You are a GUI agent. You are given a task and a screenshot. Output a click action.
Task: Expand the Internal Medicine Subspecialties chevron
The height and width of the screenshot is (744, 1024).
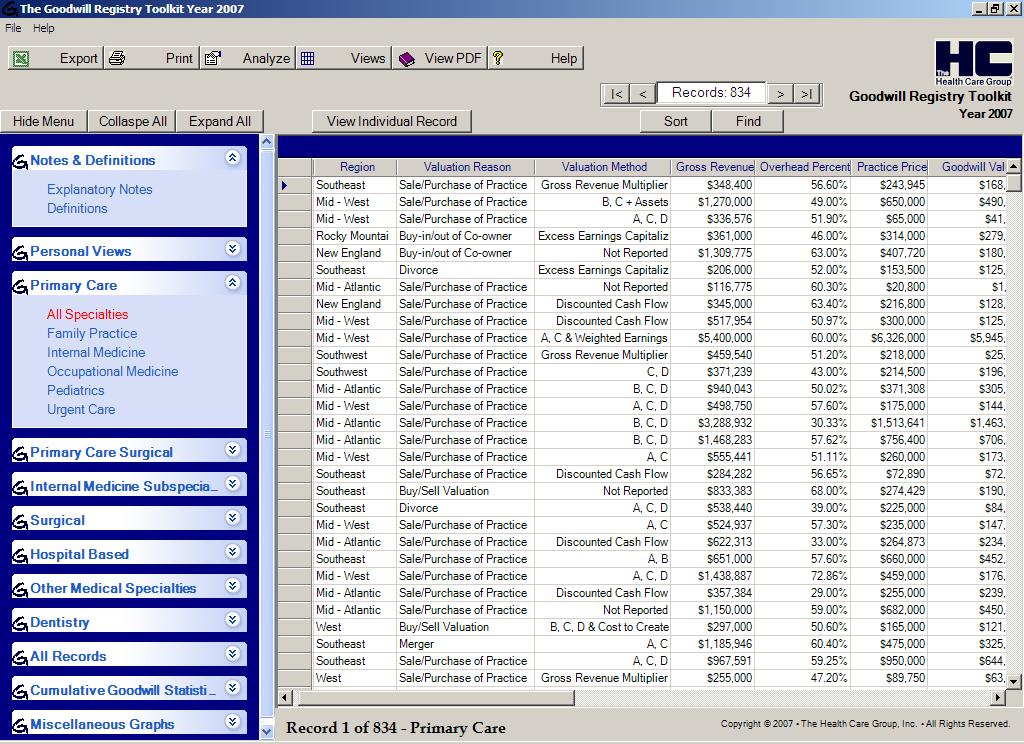tap(232, 483)
